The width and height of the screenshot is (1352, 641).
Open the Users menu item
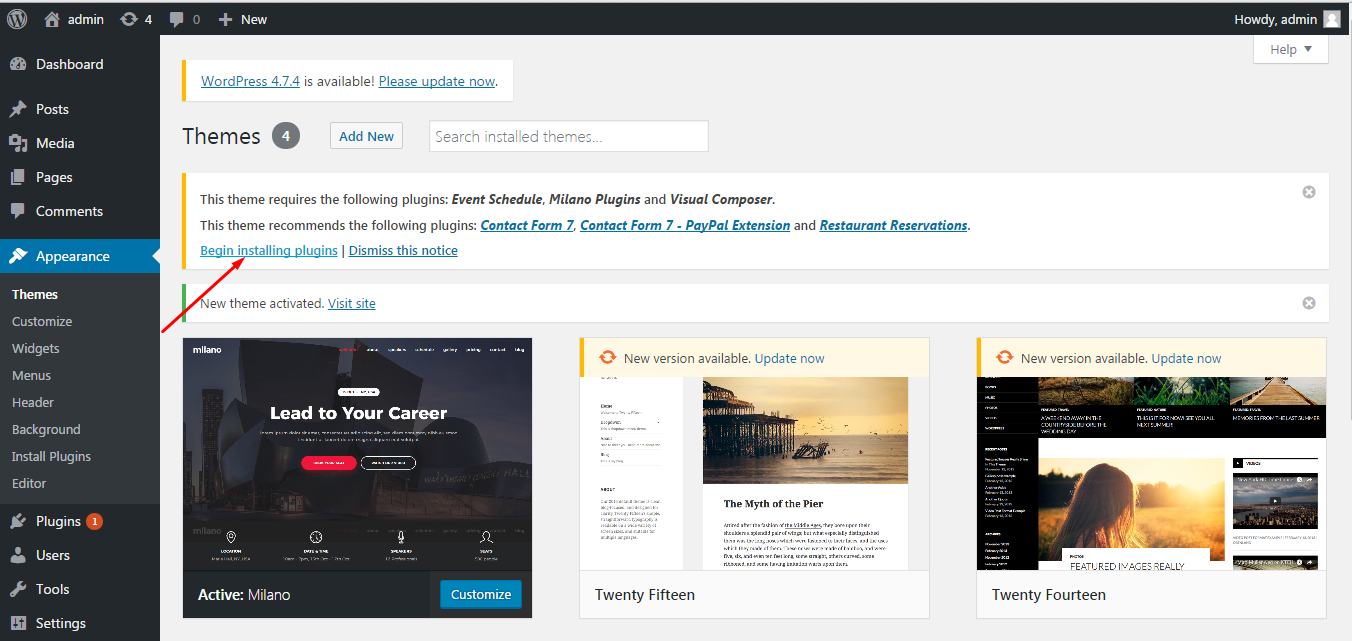coord(80,555)
